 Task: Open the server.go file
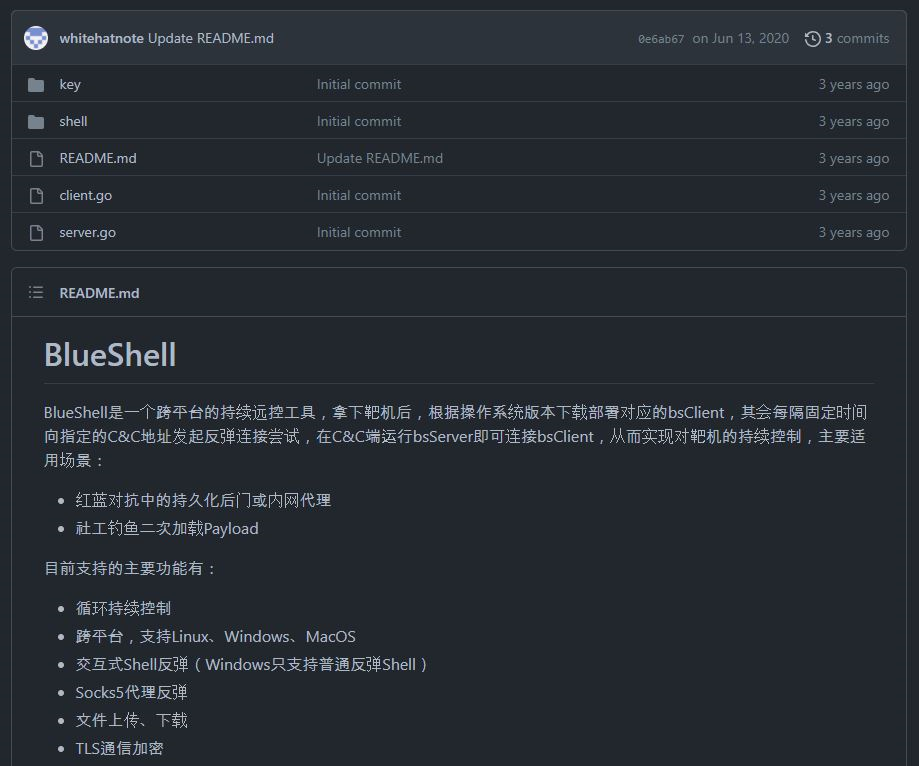[87, 232]
